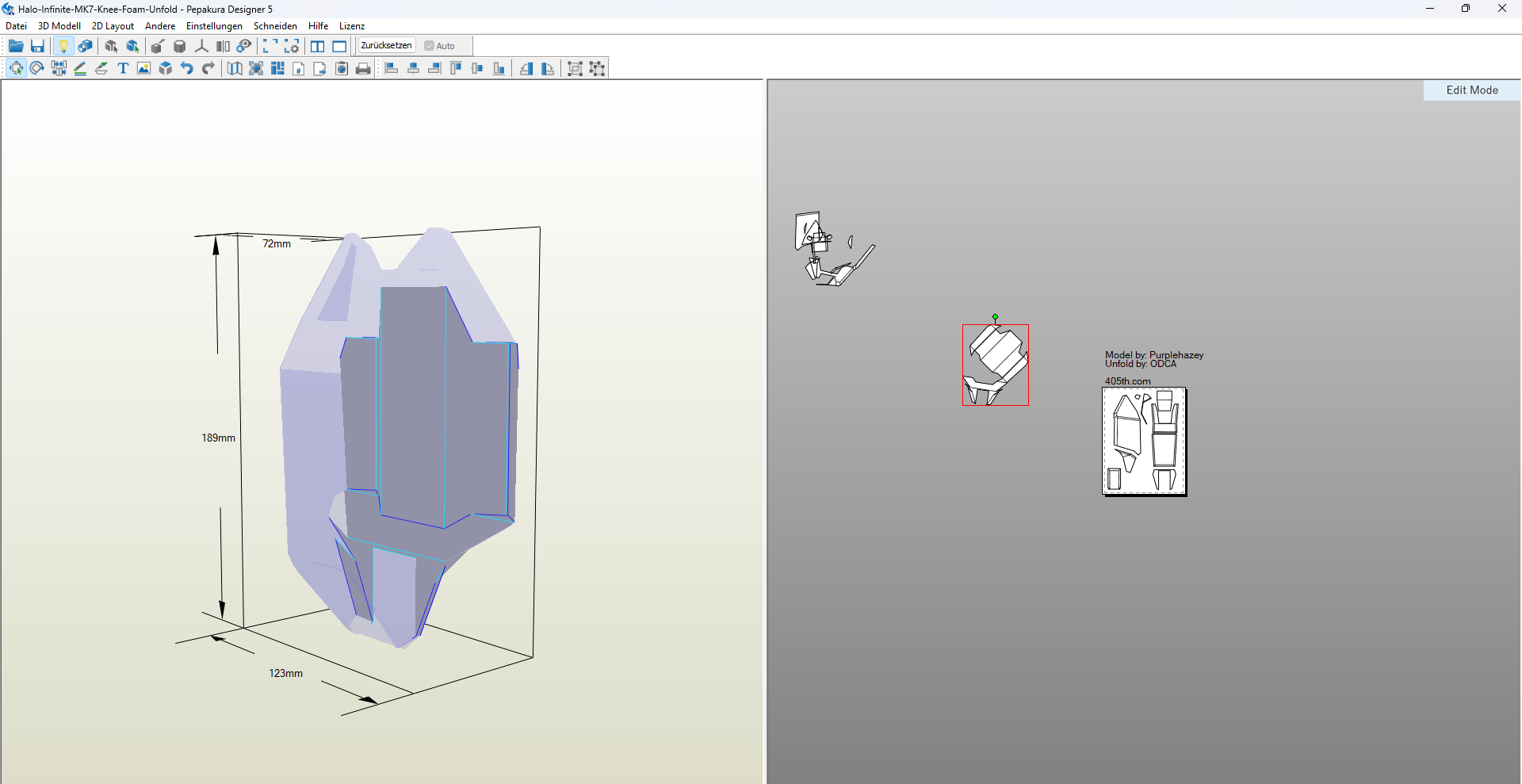Click the Edit Mode button
Screen dimensions: 1522x784
pyautogui.click(x=1472, y=90)
